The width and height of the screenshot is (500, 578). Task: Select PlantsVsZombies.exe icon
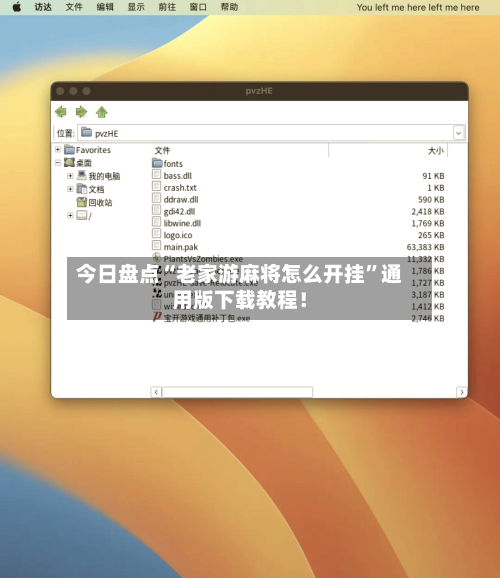point(157,257)
